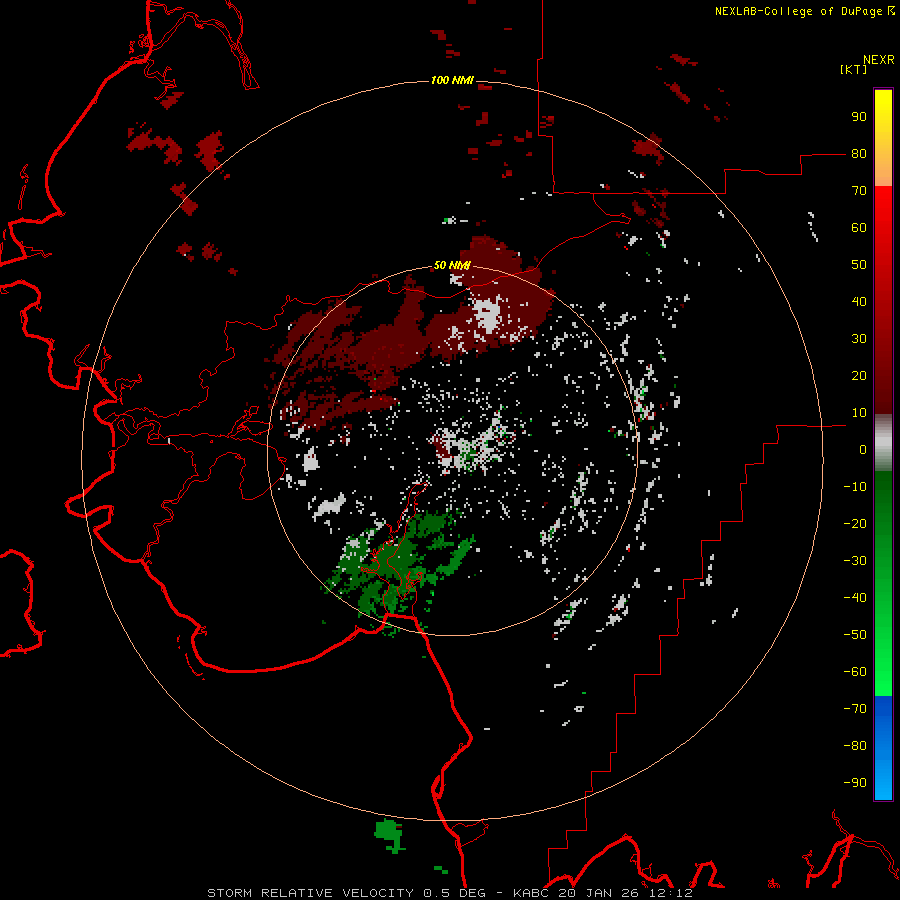Click the '50 NMI' range ring label
This screenshot has height=900, width=900.
[452, 265]
